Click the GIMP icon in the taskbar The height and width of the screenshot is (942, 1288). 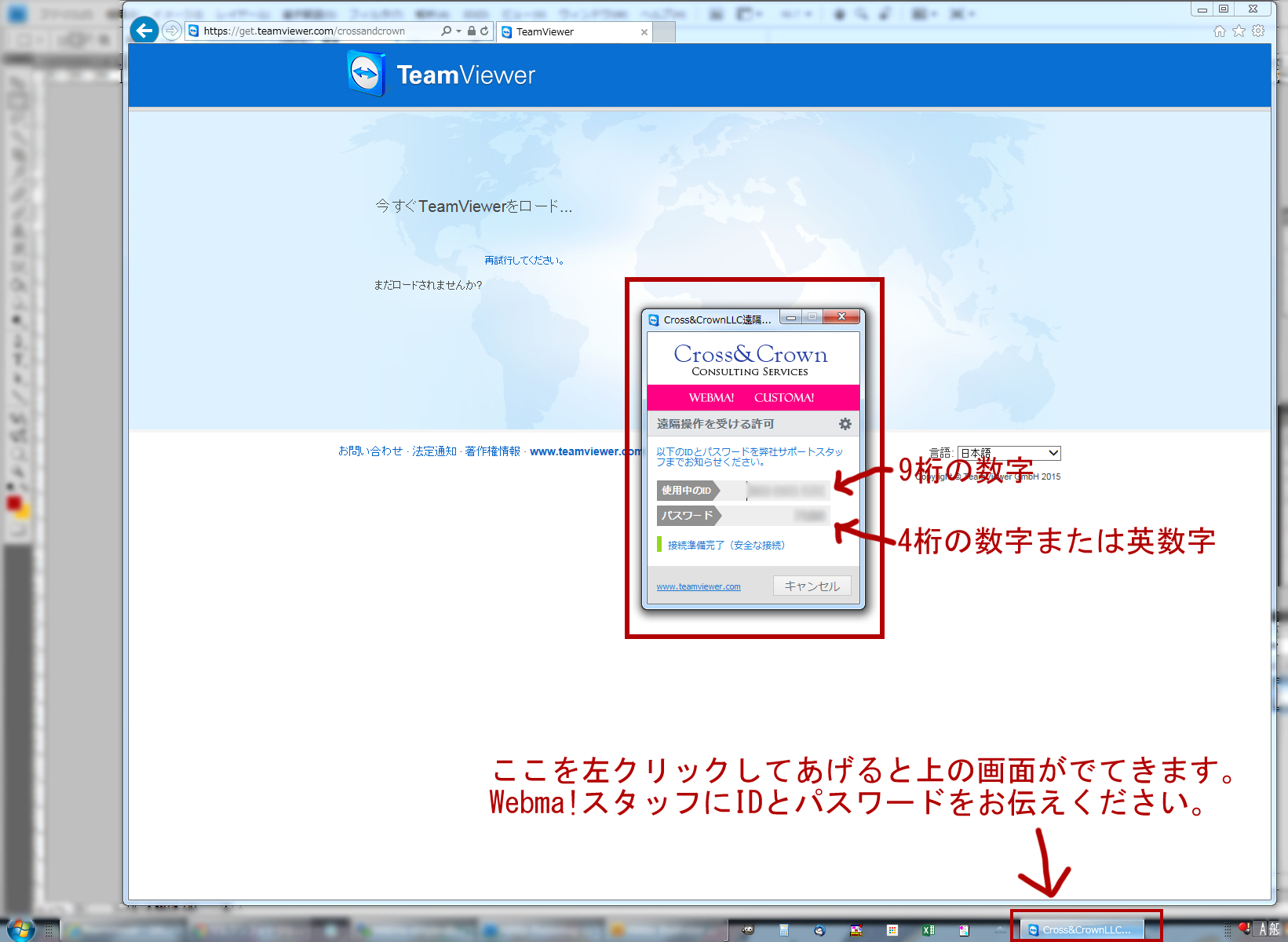(x=747, y=930)
